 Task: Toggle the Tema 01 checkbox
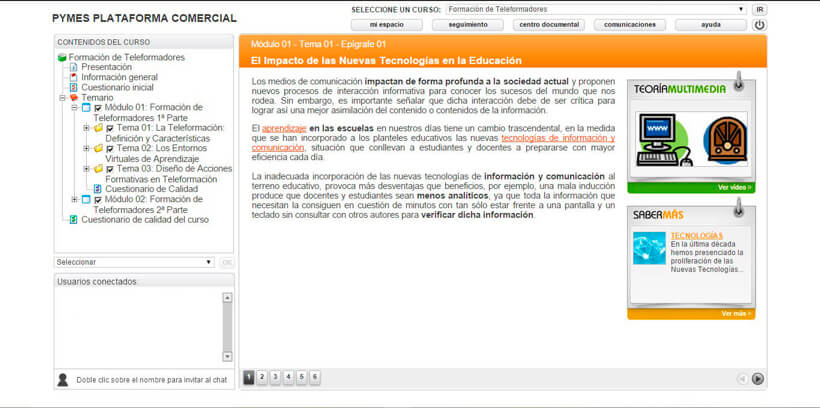(x=110, y=128)
